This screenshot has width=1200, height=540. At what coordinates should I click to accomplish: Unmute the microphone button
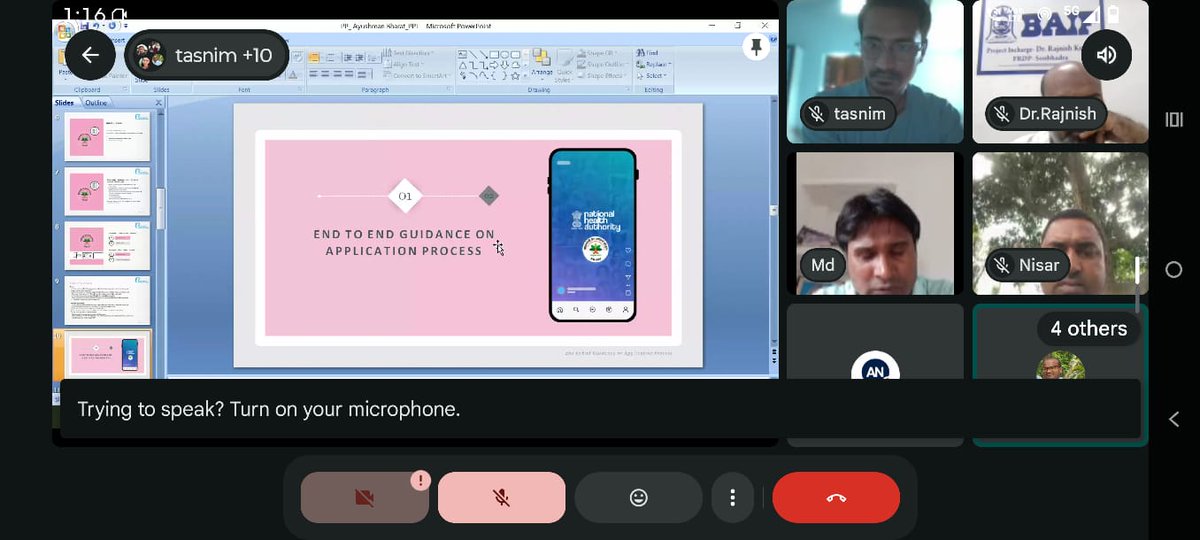(501, 498)
